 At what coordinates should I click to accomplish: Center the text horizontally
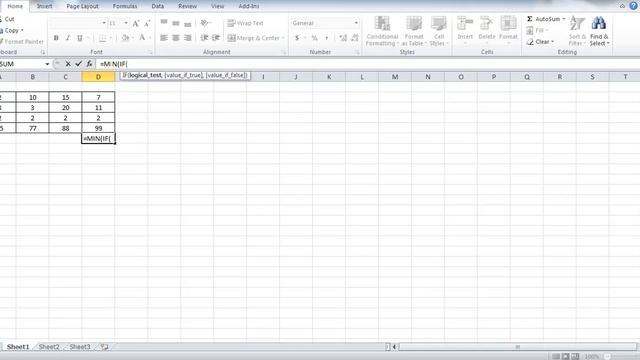coord(176,38)
